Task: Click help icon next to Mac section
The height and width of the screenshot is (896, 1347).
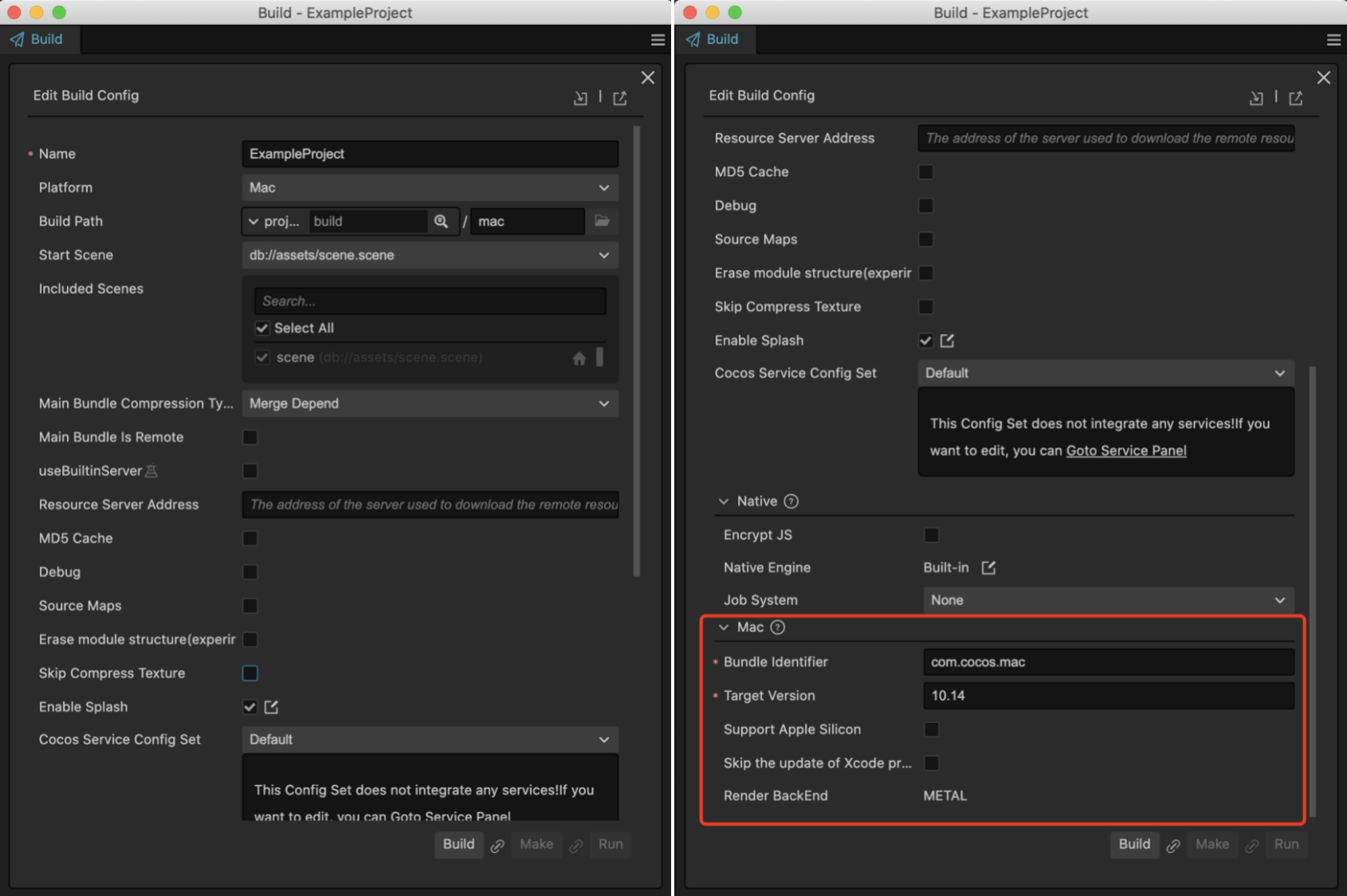Action: tap(778, 627)
